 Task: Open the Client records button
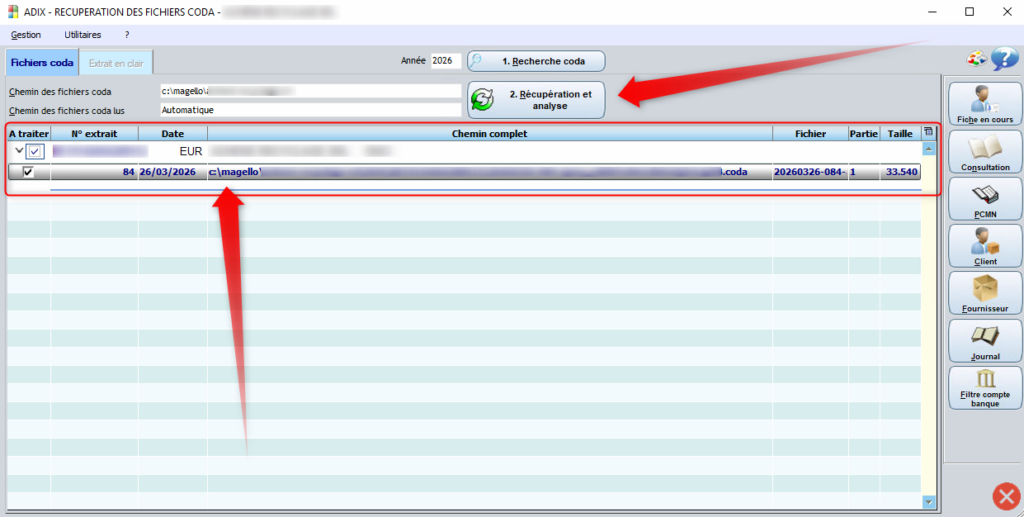[984, 246]
